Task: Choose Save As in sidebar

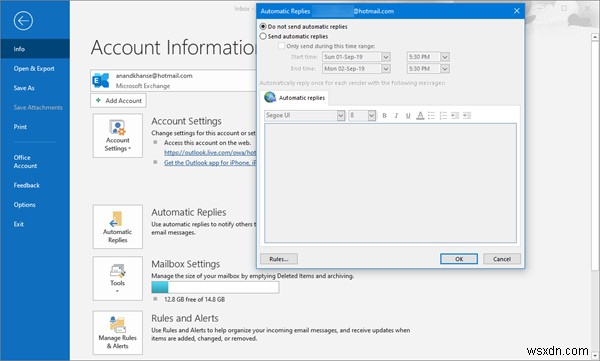Action: click(x=24, y=88)
